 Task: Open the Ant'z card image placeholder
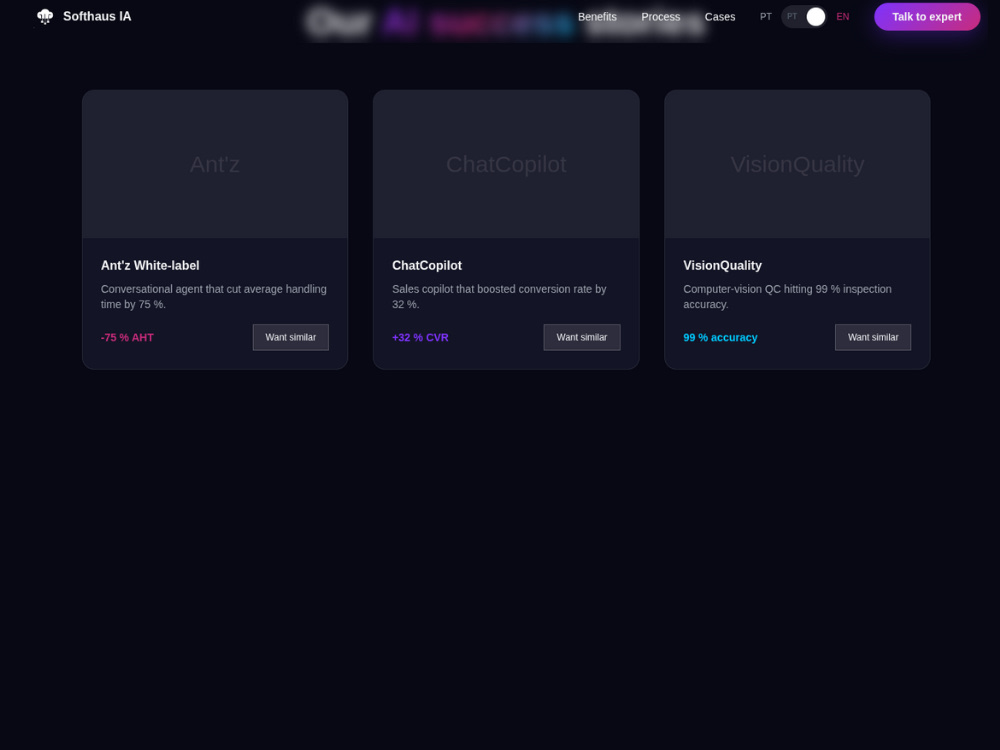click(x=215, y=164)
